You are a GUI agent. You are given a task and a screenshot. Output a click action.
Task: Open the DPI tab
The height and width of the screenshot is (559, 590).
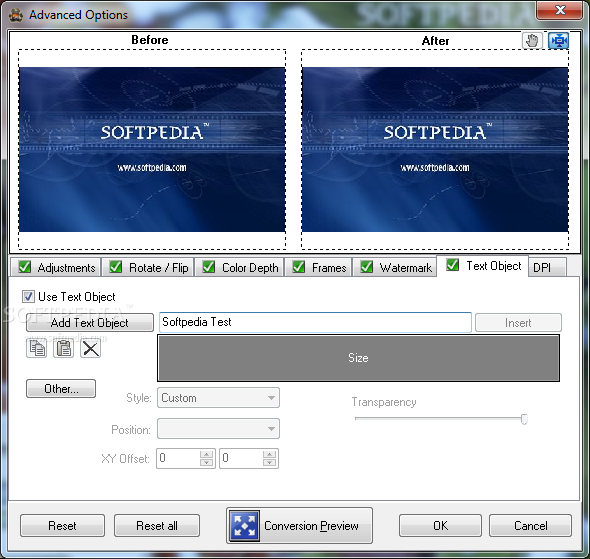click(x=547, y=267)
